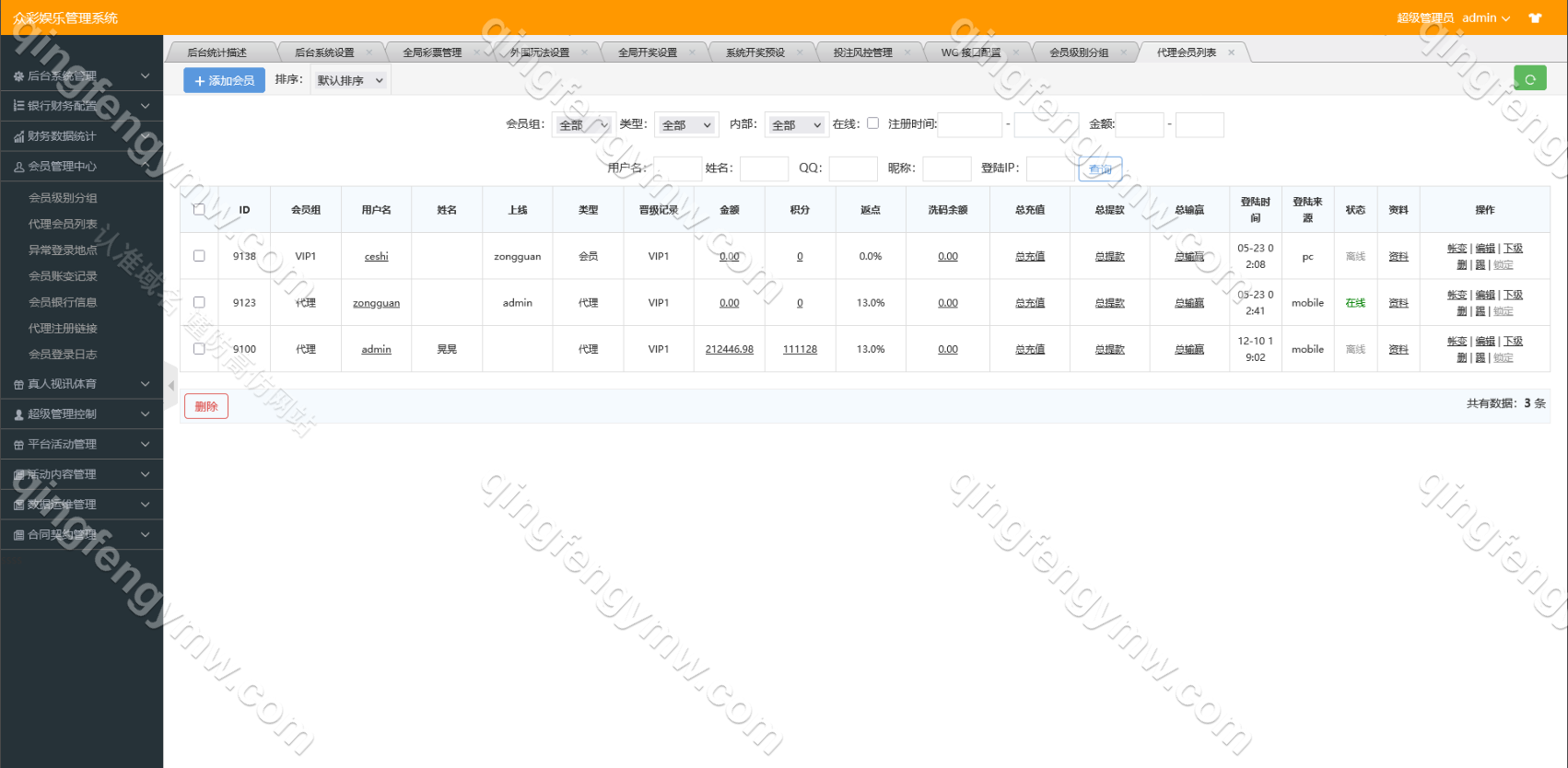Click the t-shirt theme icon in header
This screenshot has width=1568, height=768.
1535,18
